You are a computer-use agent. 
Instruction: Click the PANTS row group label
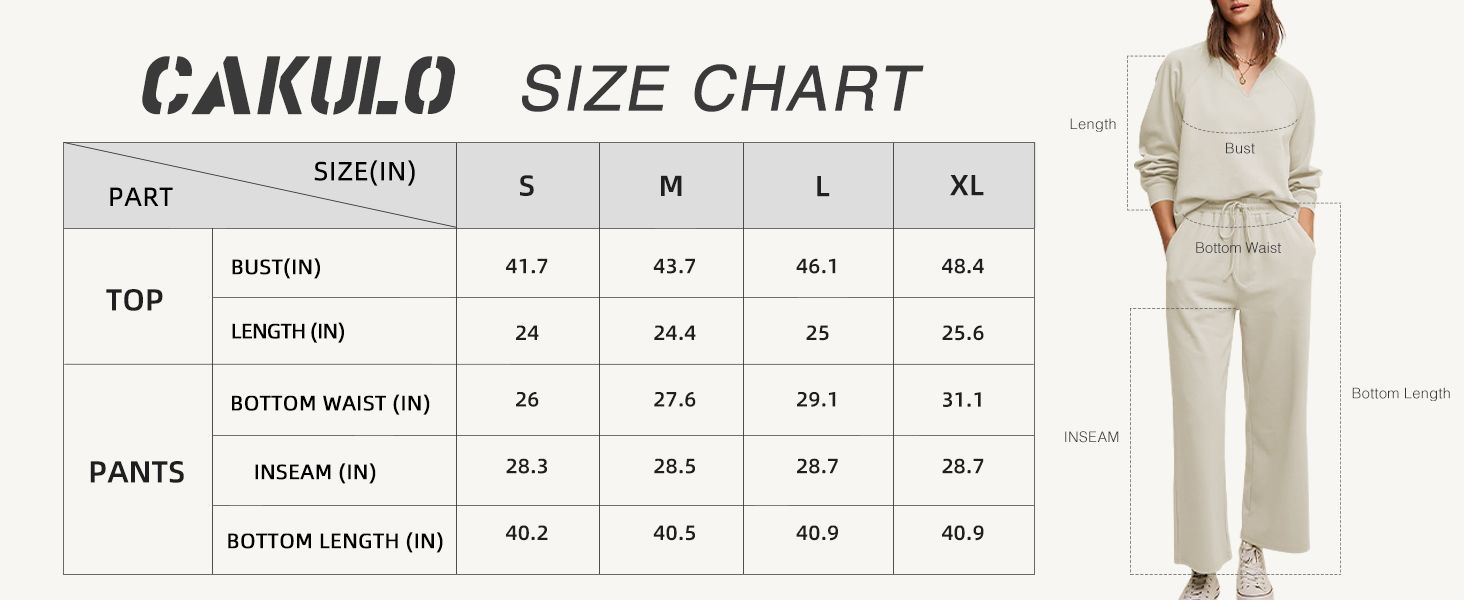(x=137, y=472)
